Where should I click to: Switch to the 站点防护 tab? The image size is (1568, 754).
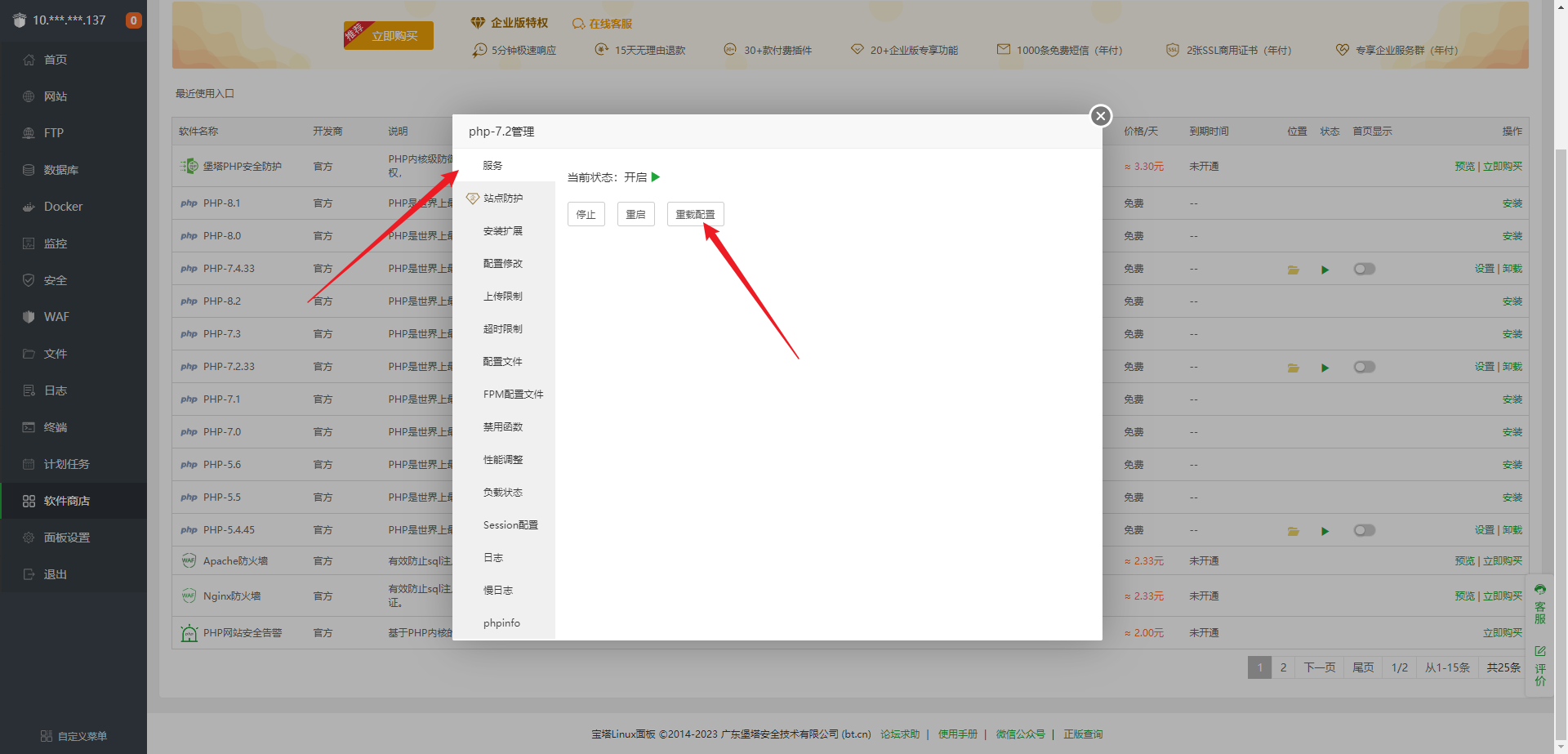click(x=504, y=198)
